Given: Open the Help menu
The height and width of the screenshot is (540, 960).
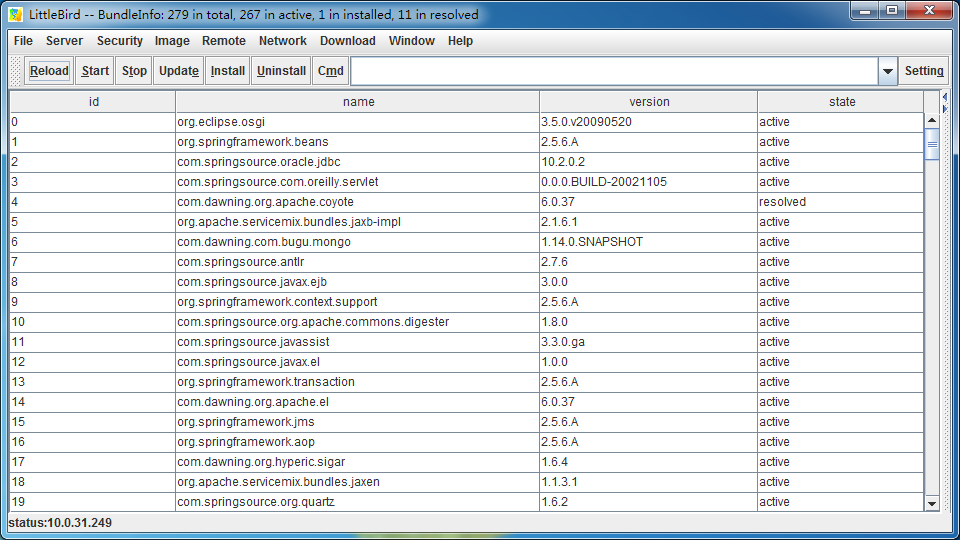Looking at the screenshot, I should [460, 41].
